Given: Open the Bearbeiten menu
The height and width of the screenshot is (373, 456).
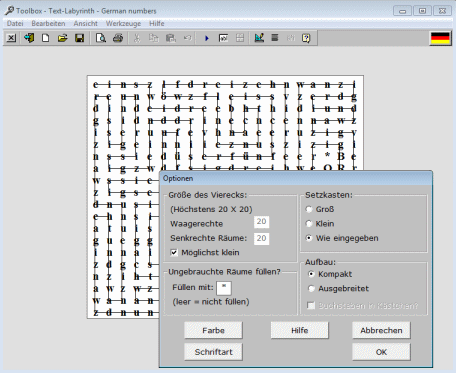Looking at the screenshot, I should (48, 24).
